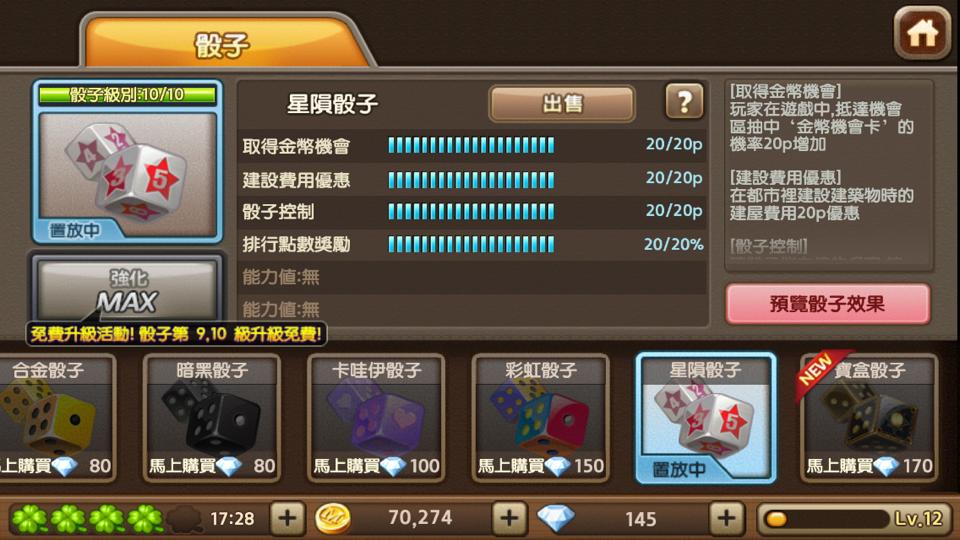The width and height of the screenshot is (960, 540).
Task: Go to the home screen icon
Action: 922,34
